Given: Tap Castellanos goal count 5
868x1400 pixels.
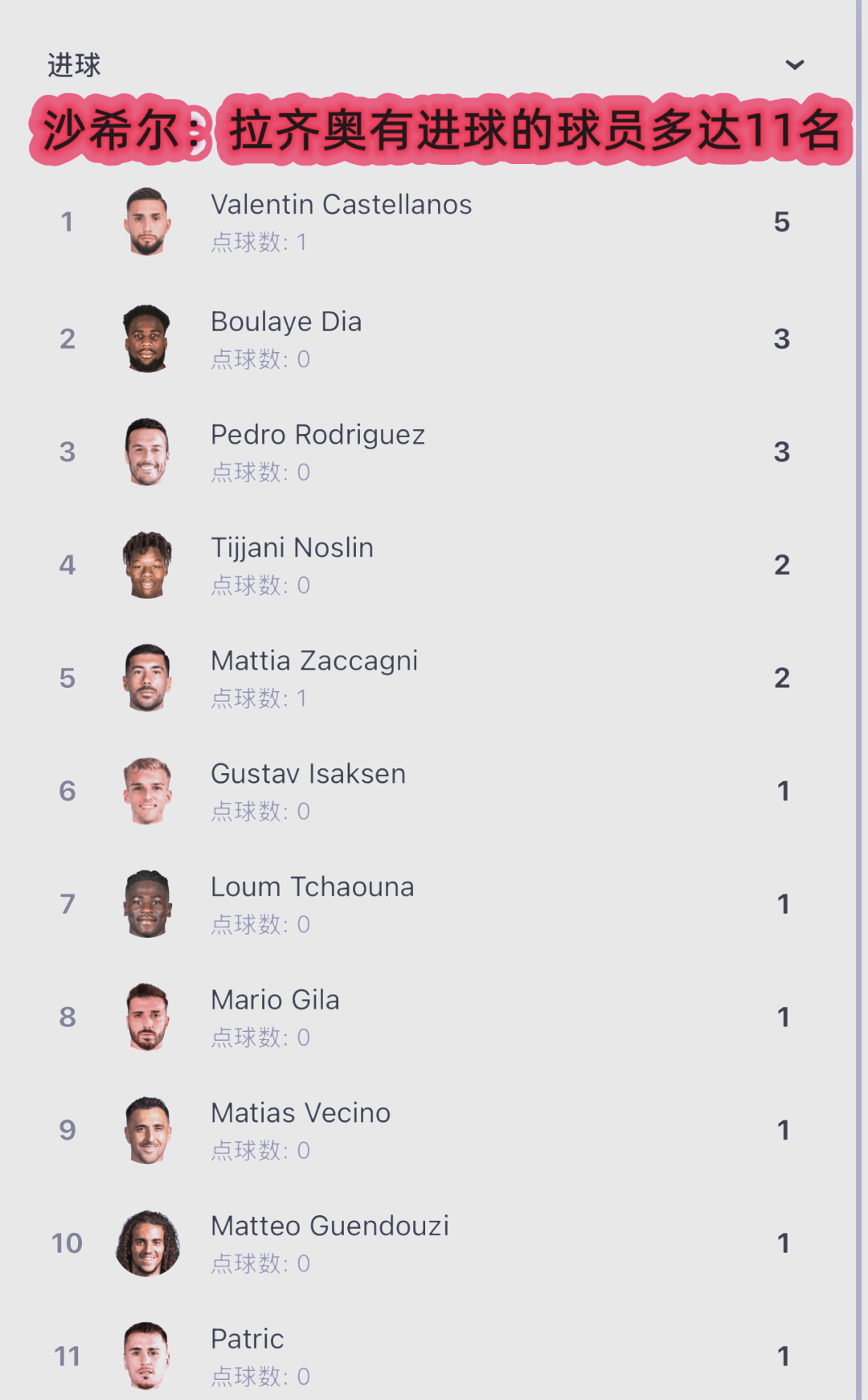Looking at the screenshot, I should tap(781, 222).
